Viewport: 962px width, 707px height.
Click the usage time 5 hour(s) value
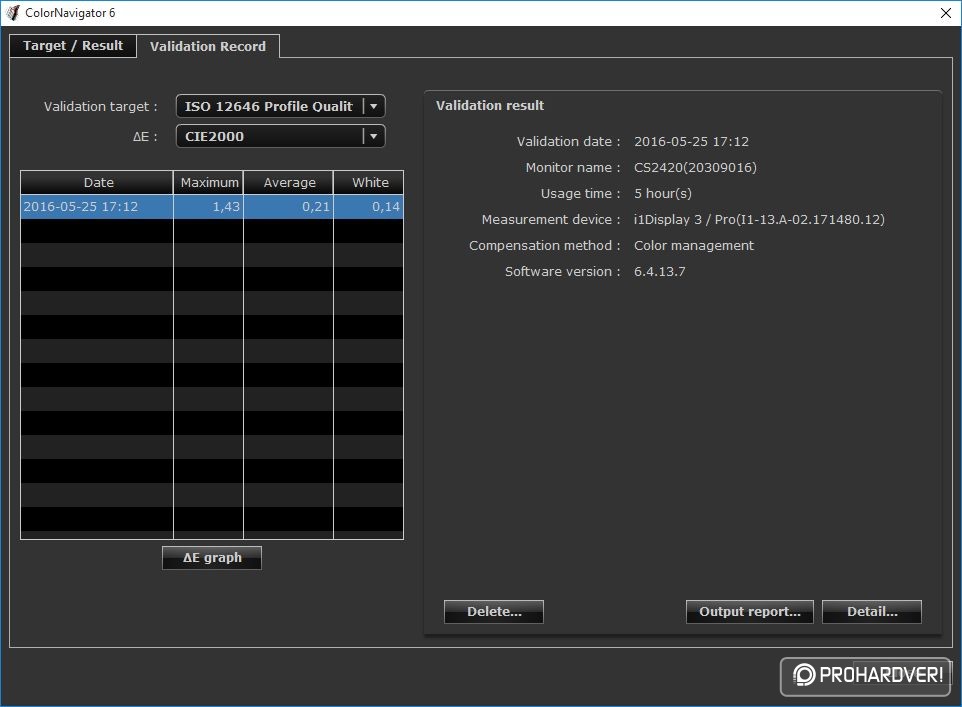click(663, 193)
